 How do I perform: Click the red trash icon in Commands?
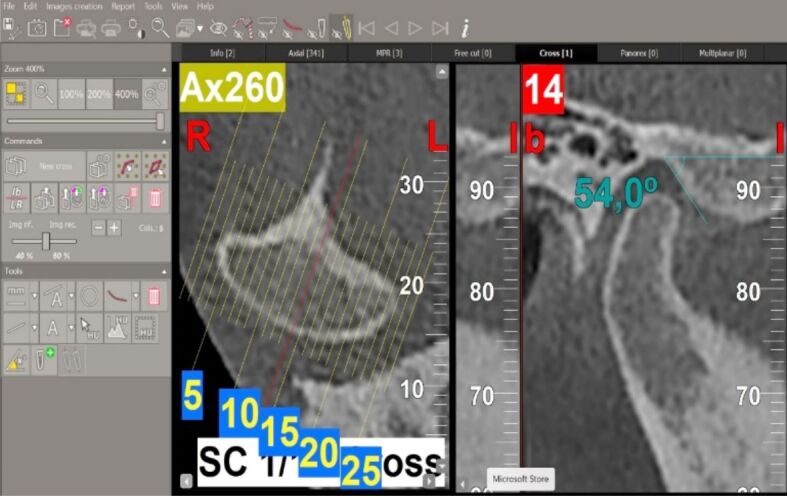coord(154,197)
